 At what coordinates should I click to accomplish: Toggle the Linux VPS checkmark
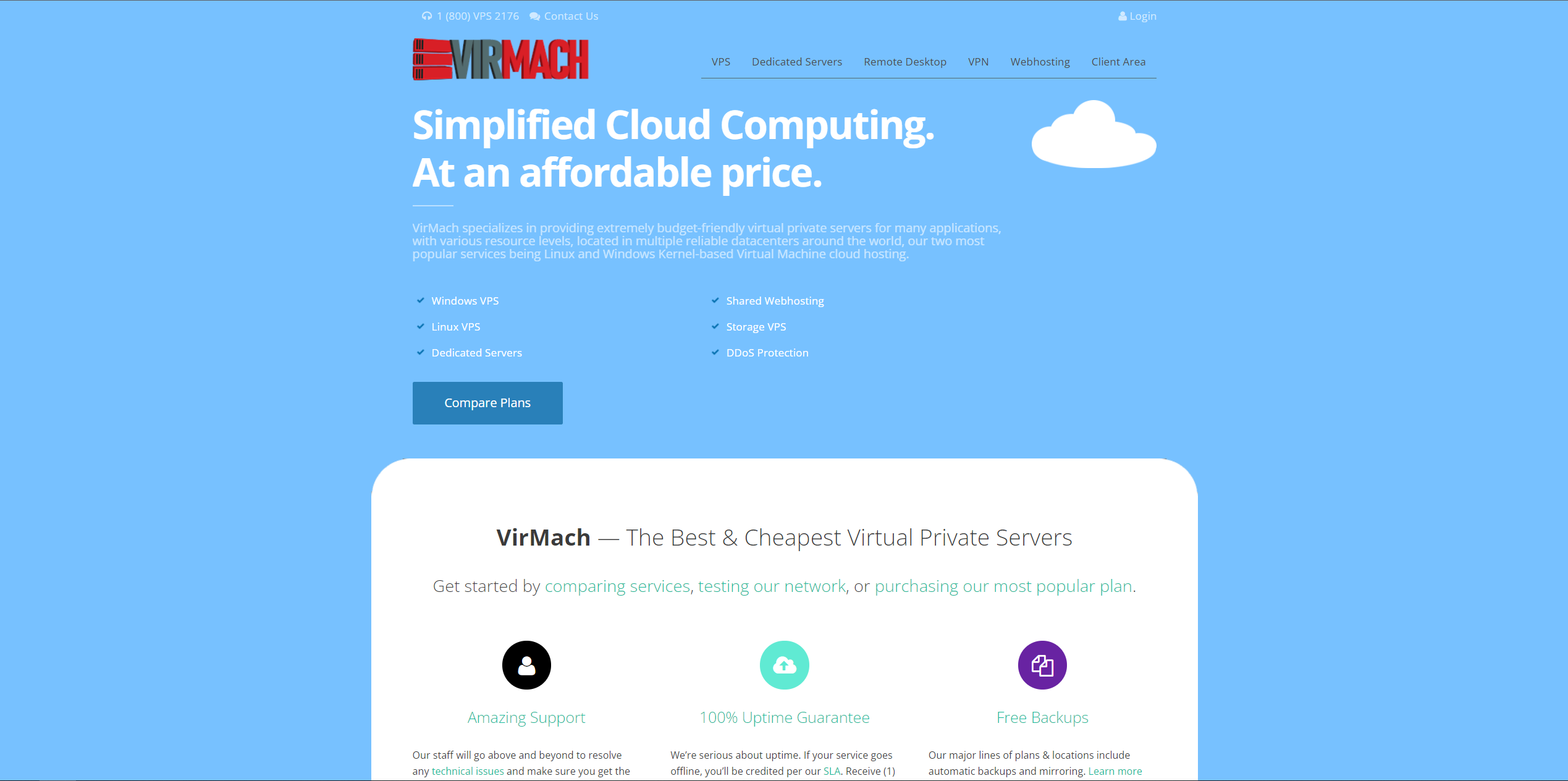[419, 326]
